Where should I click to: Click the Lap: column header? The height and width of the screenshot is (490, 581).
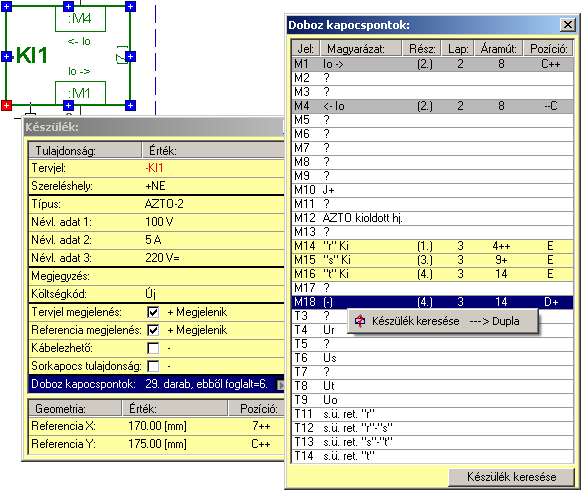[x=458, y=49]
